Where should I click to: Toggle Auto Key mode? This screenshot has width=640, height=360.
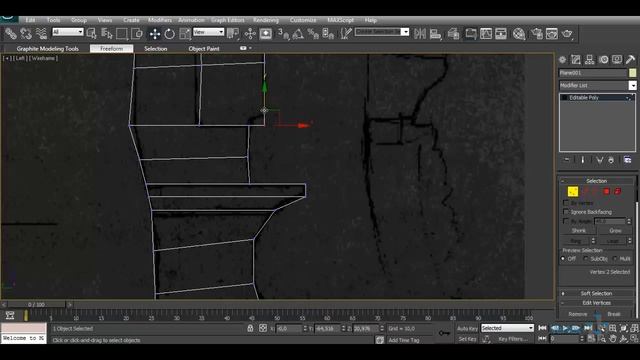tap(467, 329)
